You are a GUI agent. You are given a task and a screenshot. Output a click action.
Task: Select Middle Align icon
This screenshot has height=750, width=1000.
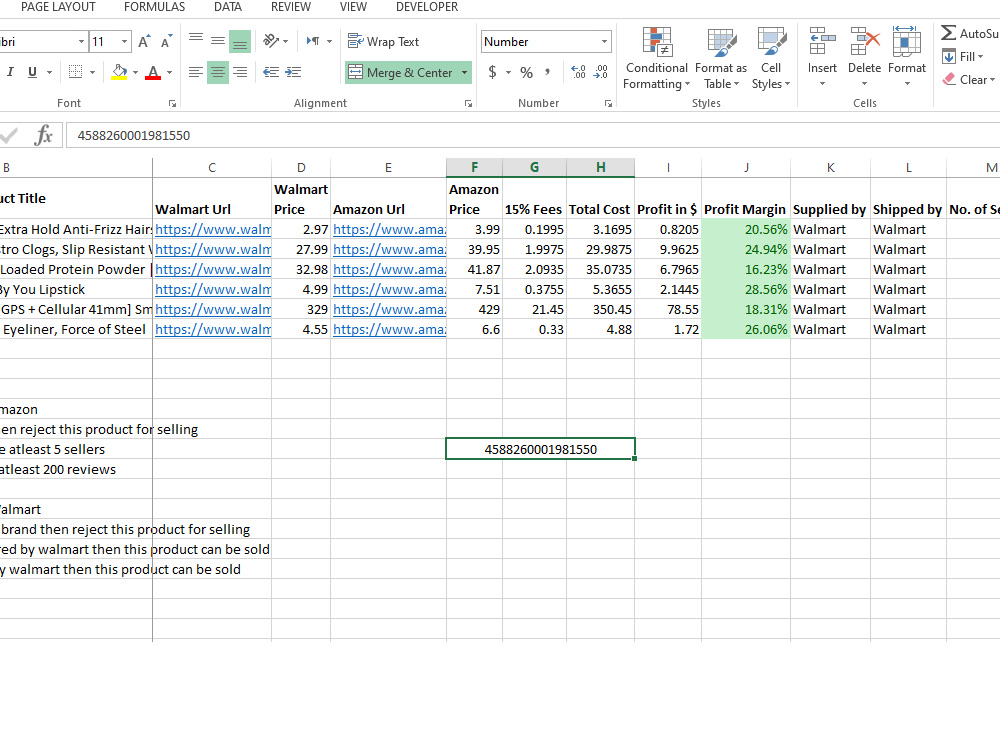click(x=217, y=41)
